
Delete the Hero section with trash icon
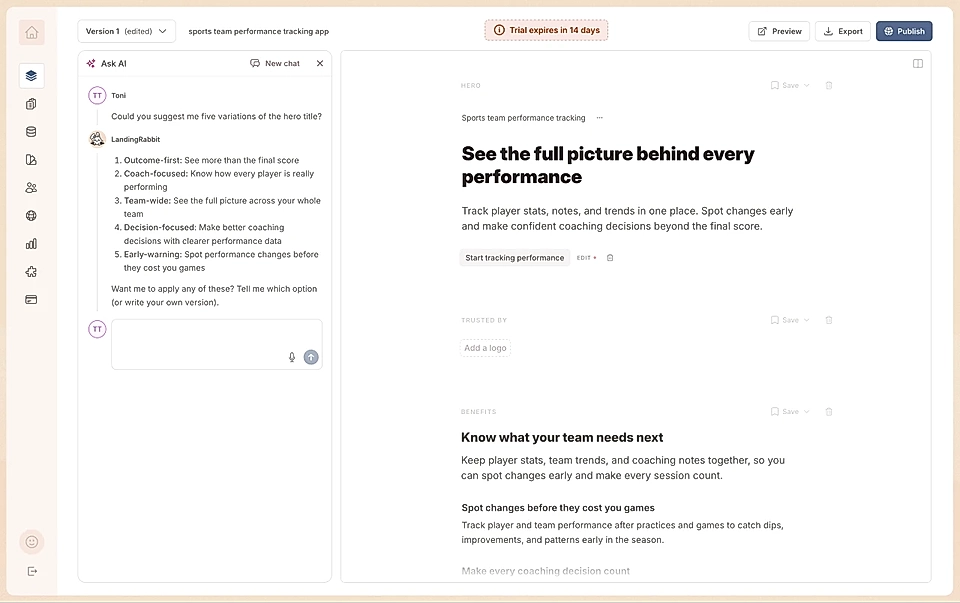[x=829, y=85]
